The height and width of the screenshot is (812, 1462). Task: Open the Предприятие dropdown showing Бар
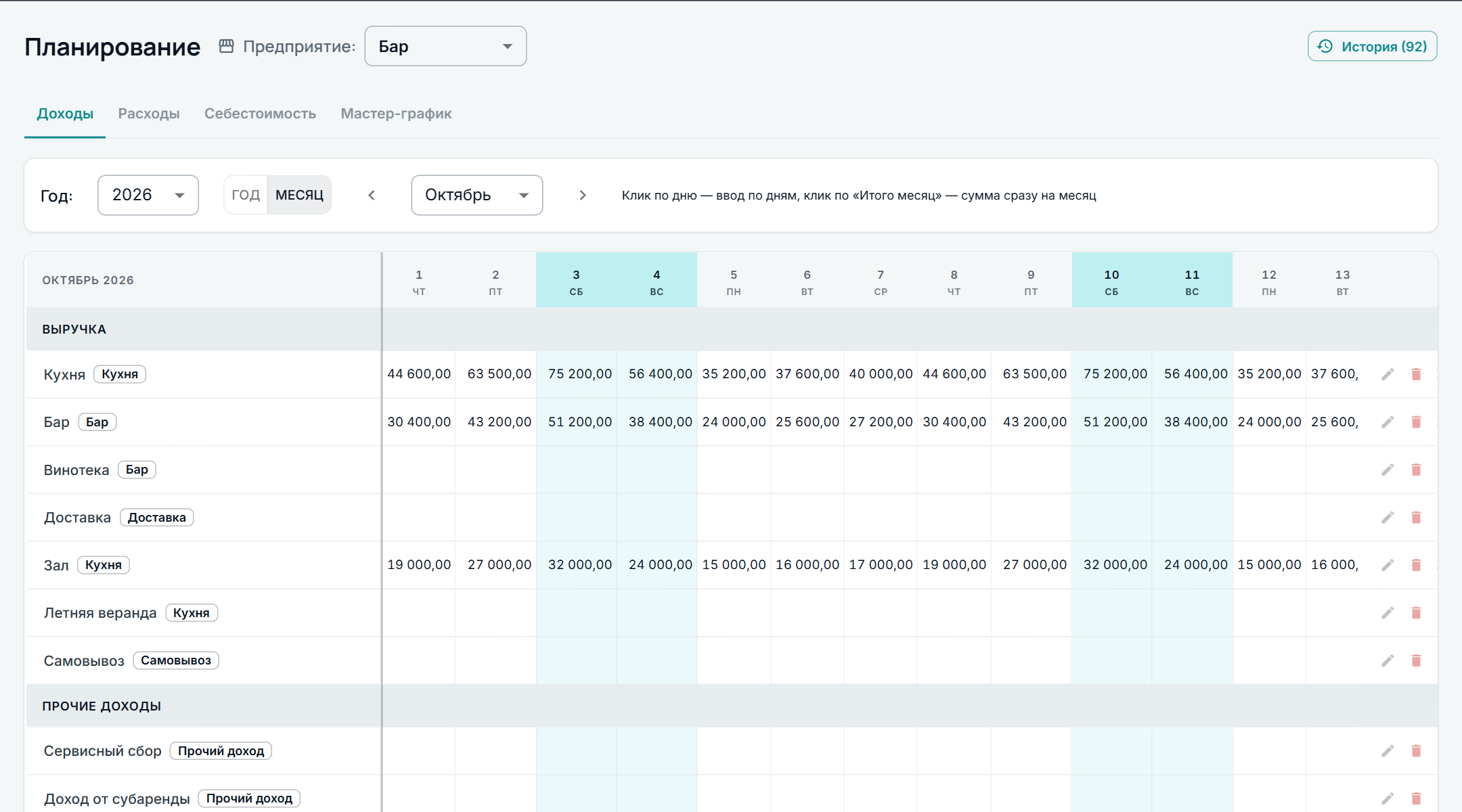coord(445,46)
